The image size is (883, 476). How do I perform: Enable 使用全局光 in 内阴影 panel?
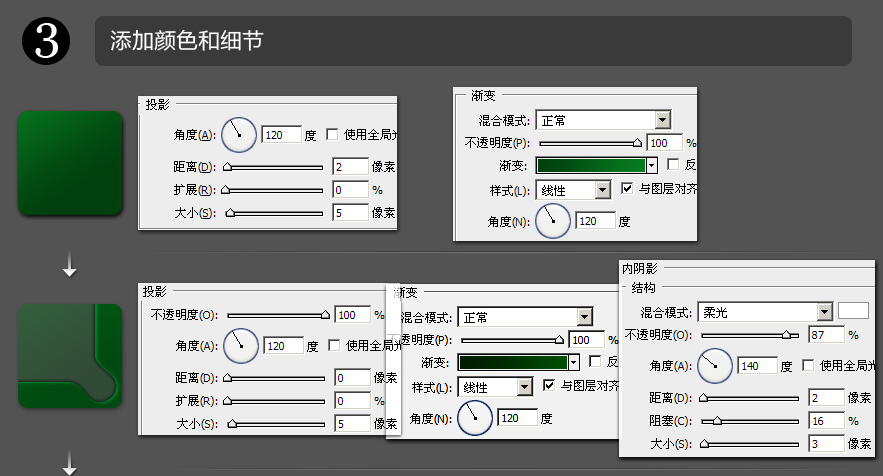point(808,365)
